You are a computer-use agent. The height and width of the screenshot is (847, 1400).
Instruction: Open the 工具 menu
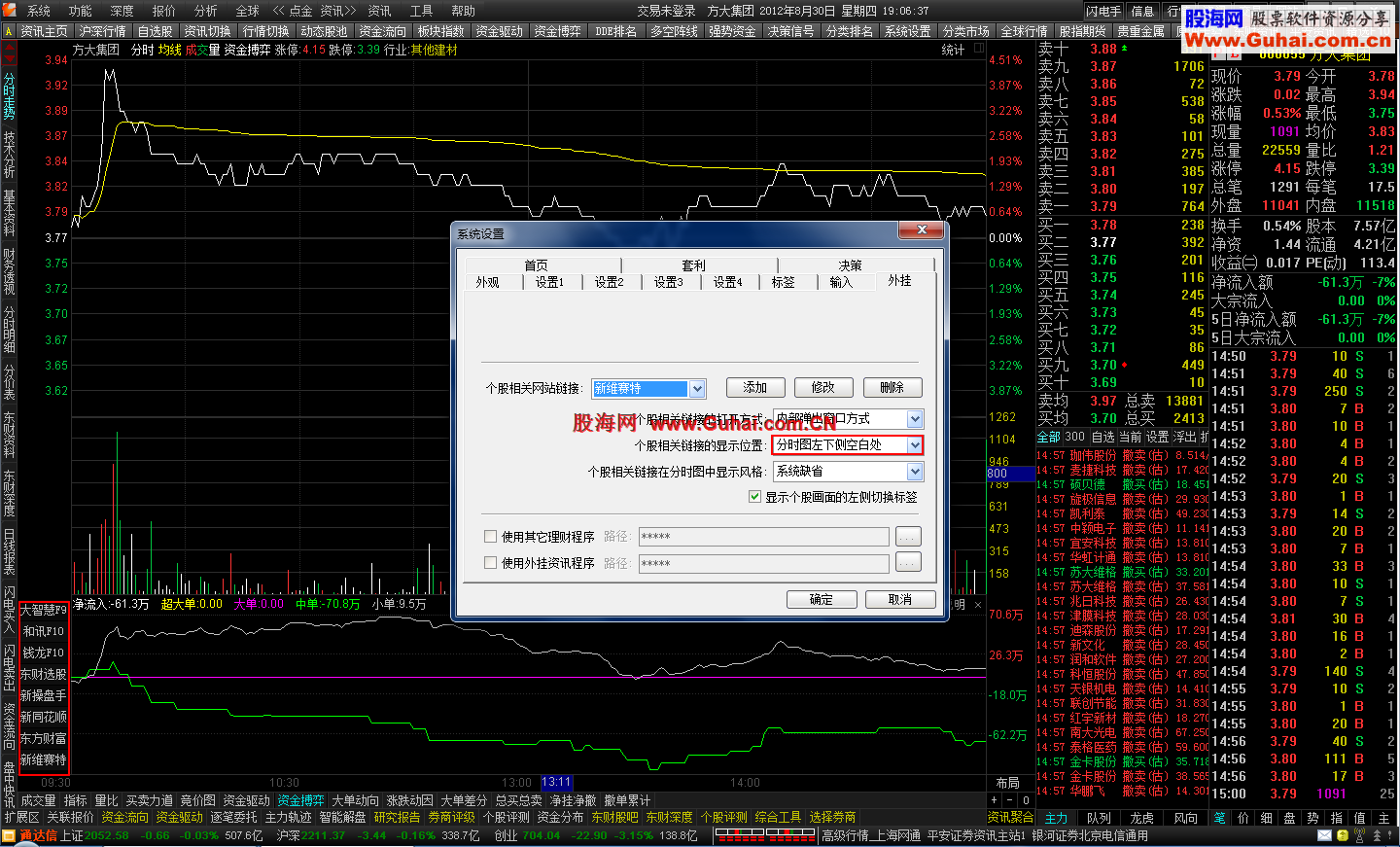tap(421, 11)
